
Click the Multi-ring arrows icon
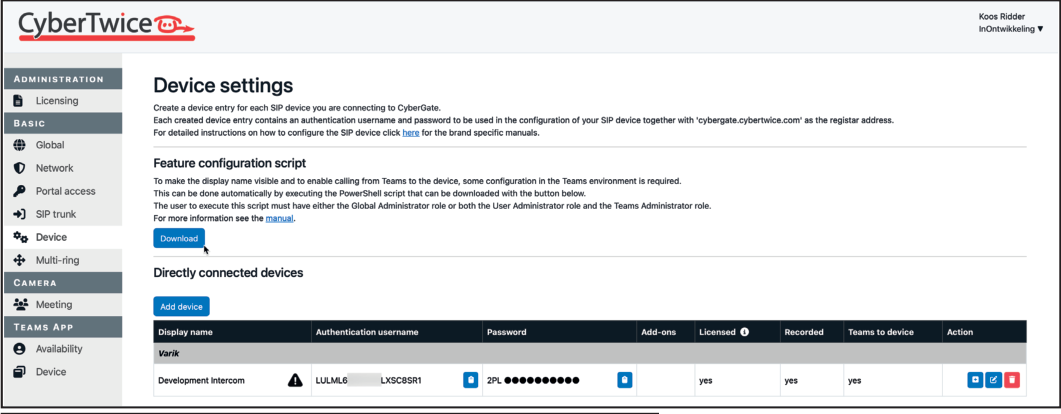pos(19,260)
